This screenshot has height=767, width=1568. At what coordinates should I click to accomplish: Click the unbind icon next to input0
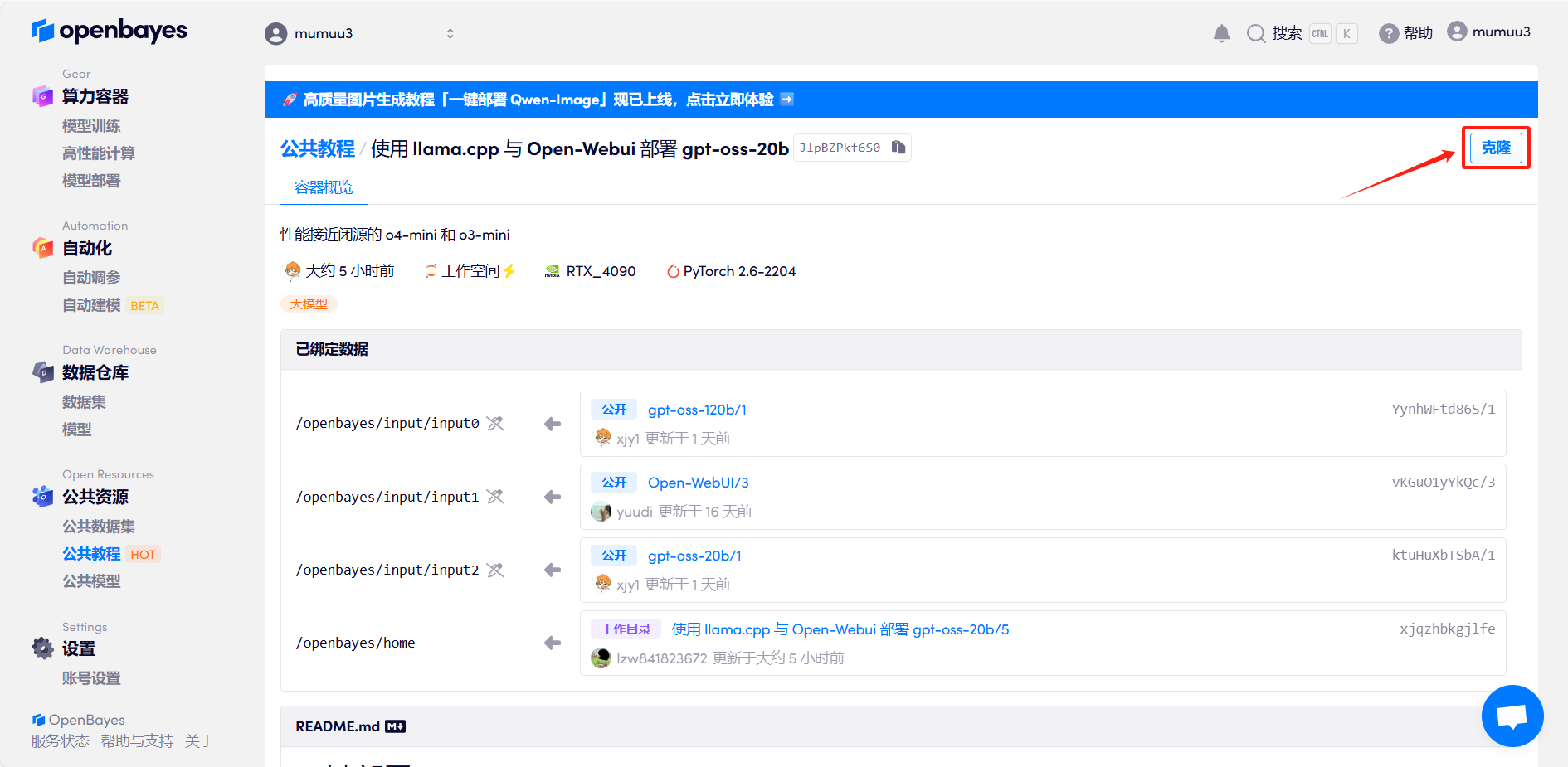[x=495, y=424]
